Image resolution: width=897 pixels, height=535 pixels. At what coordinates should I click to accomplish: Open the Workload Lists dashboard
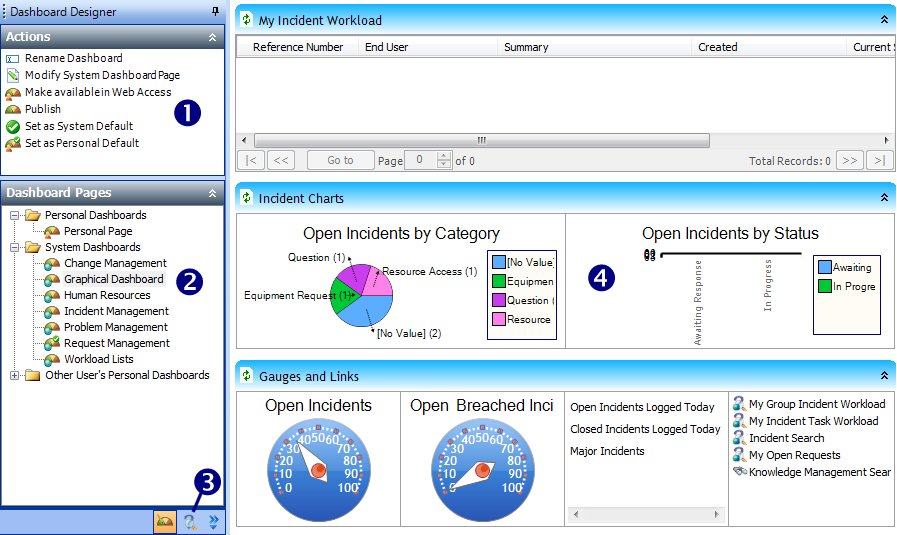coord(98,359)
